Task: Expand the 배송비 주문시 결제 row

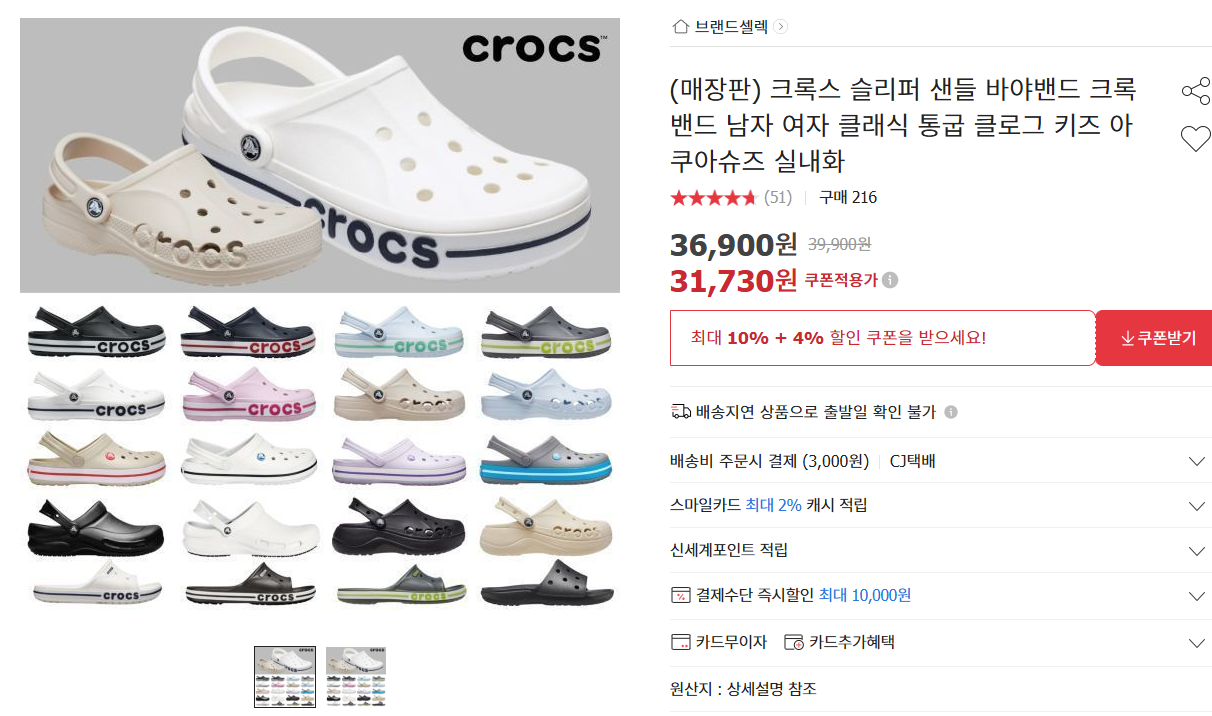Action: tap(940, 461)
